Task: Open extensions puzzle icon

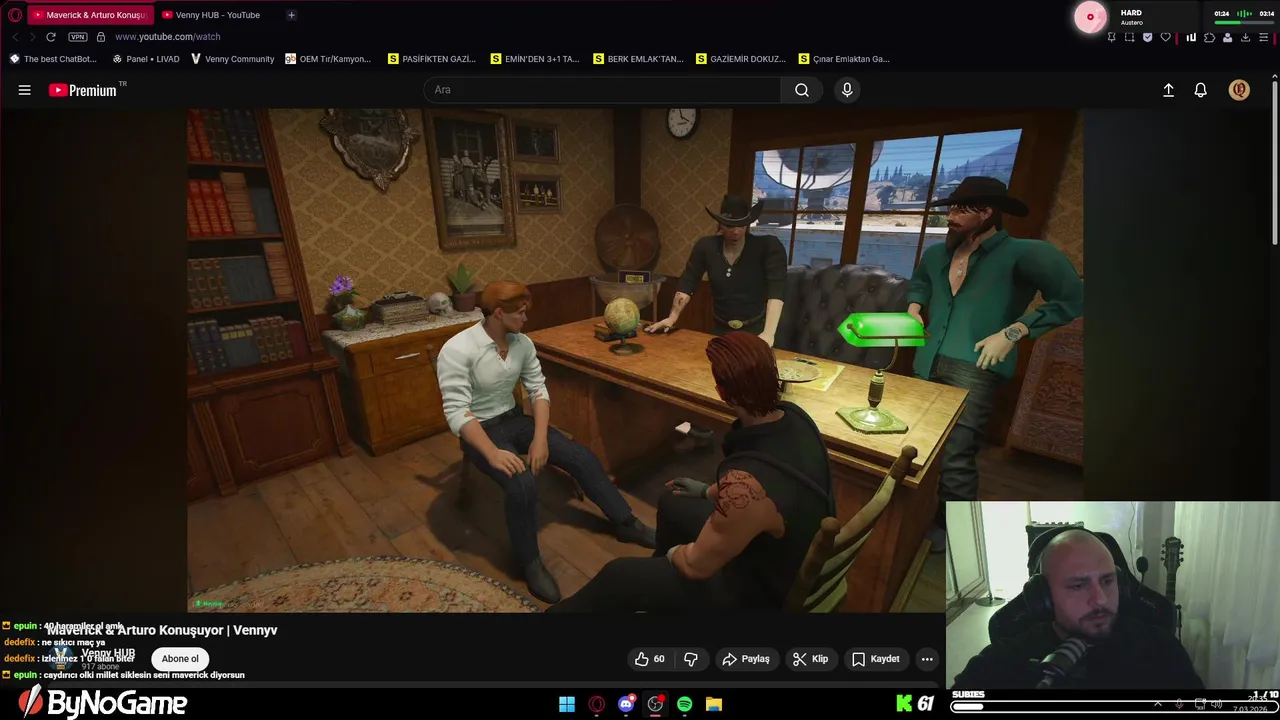Action: click(1209, 37)
